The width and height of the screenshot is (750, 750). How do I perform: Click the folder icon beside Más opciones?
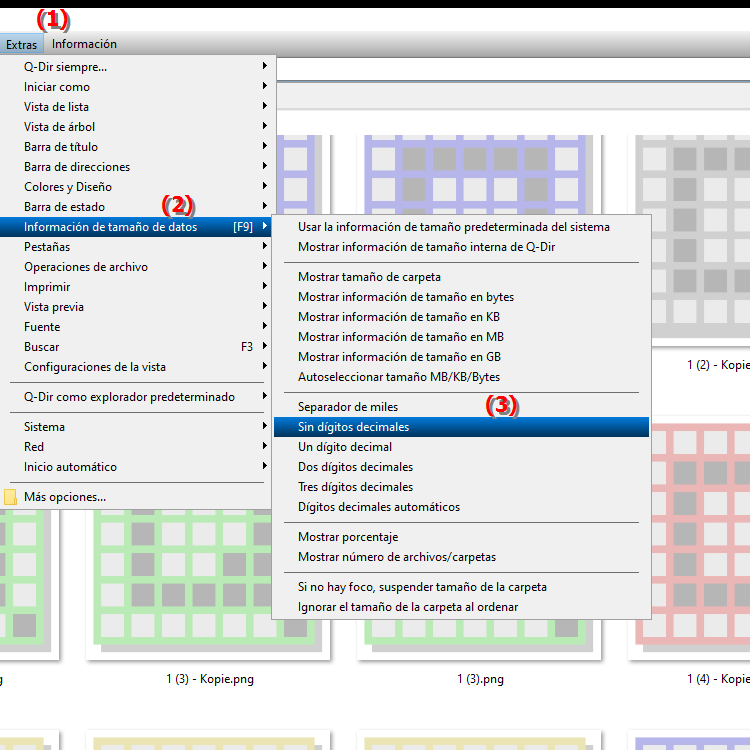(x=10, y=497)
